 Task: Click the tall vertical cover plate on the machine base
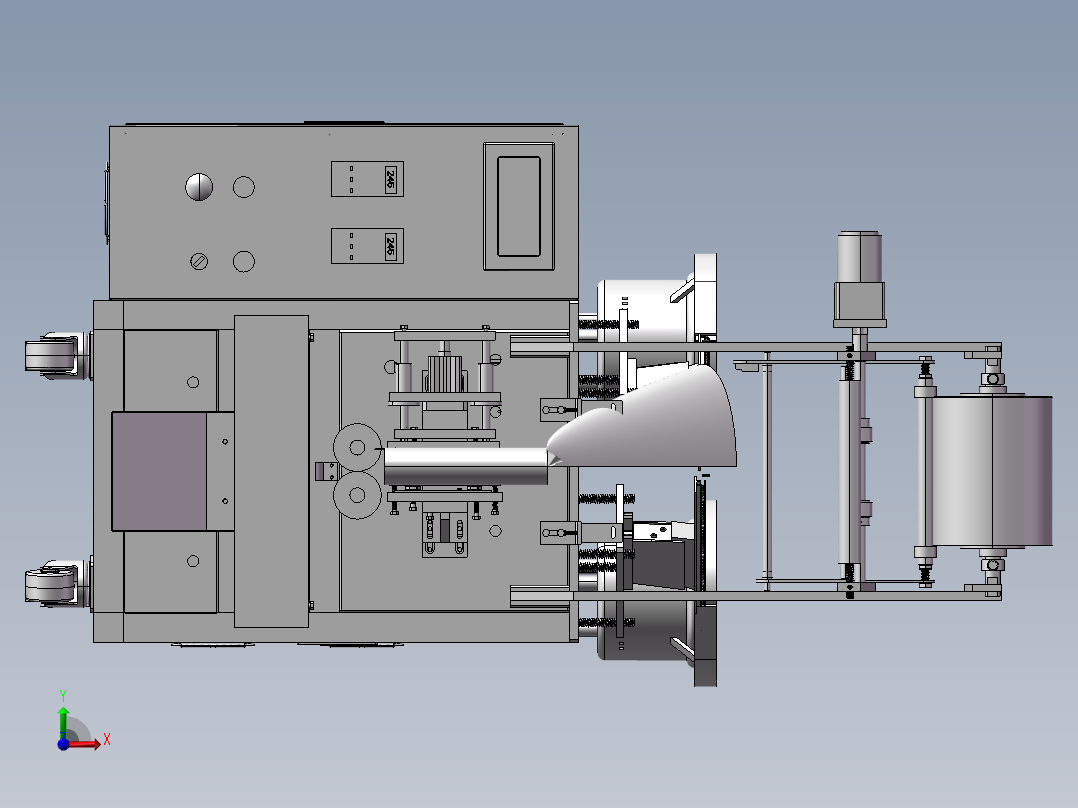point(271,471)
